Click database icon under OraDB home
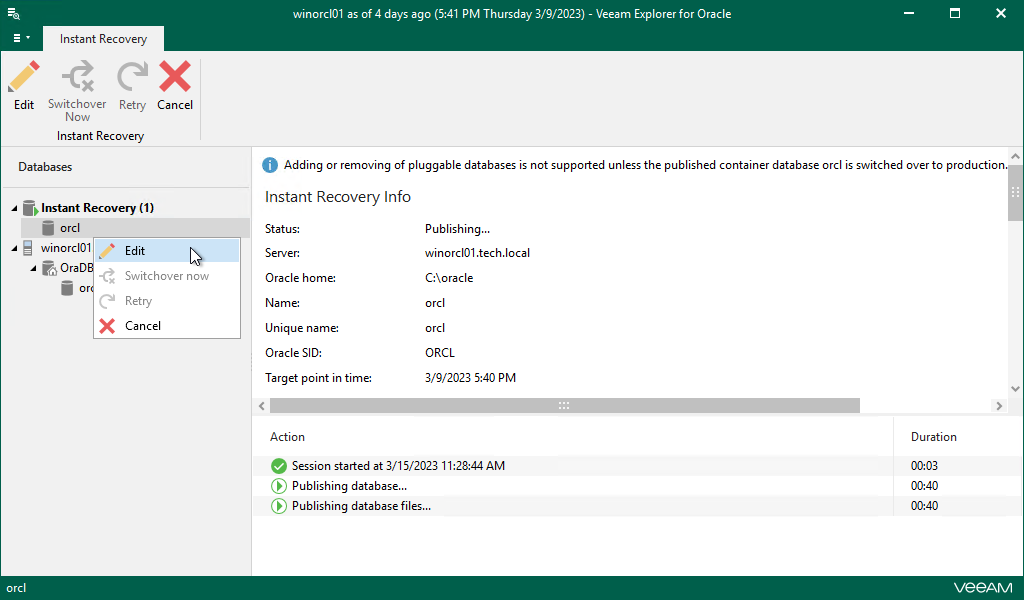 pos(67,288)
